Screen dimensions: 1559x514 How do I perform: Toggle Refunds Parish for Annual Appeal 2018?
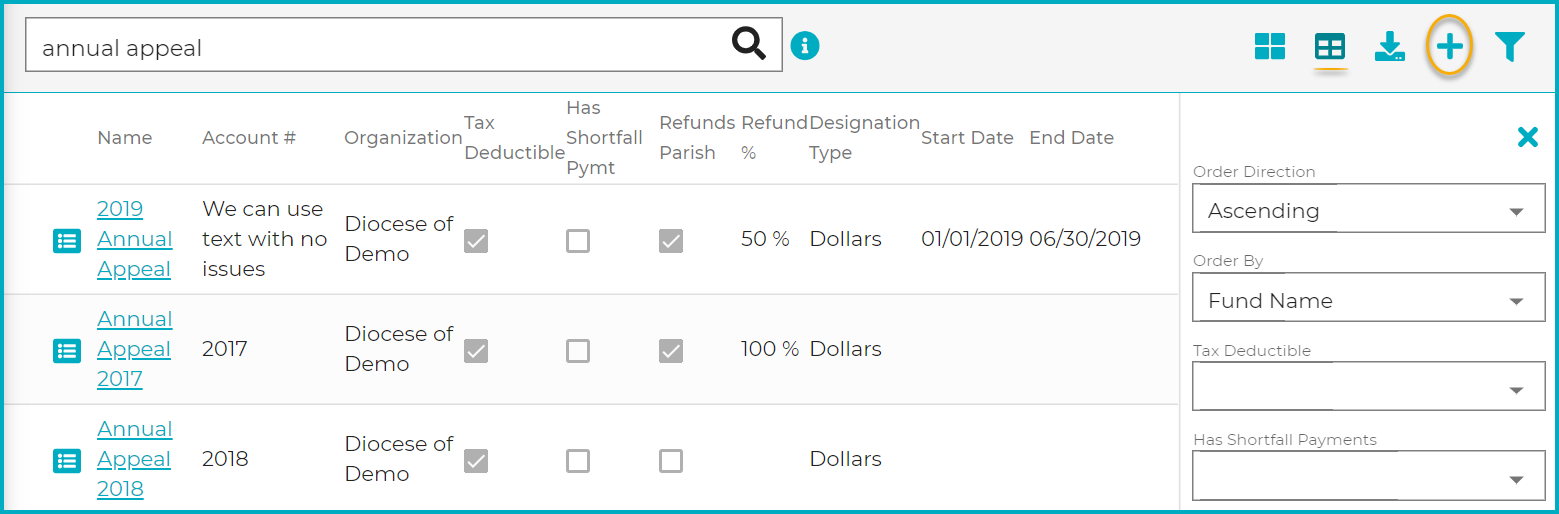tap(671, 460)
